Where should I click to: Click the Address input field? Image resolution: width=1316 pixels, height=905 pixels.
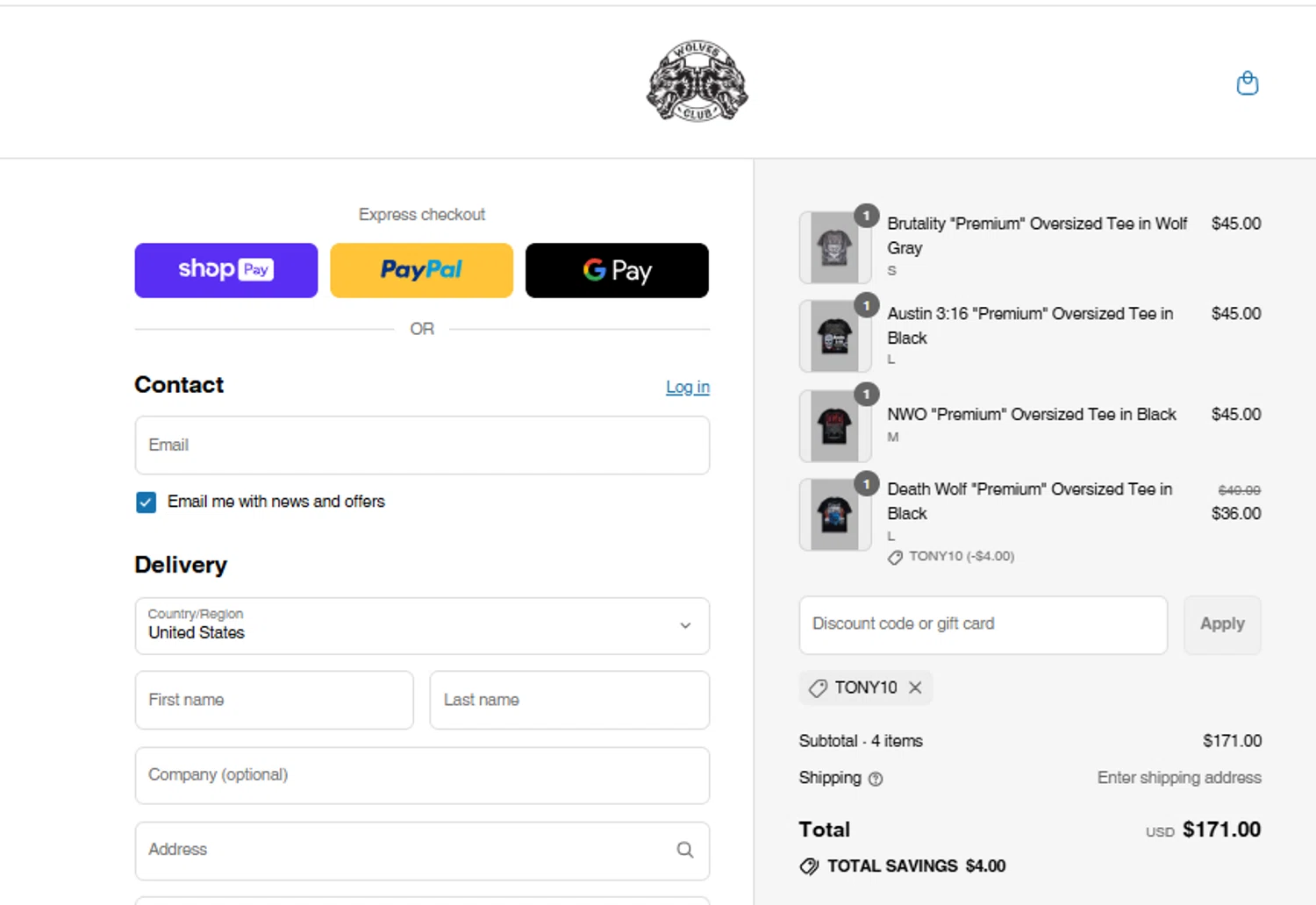coord(422,850)
